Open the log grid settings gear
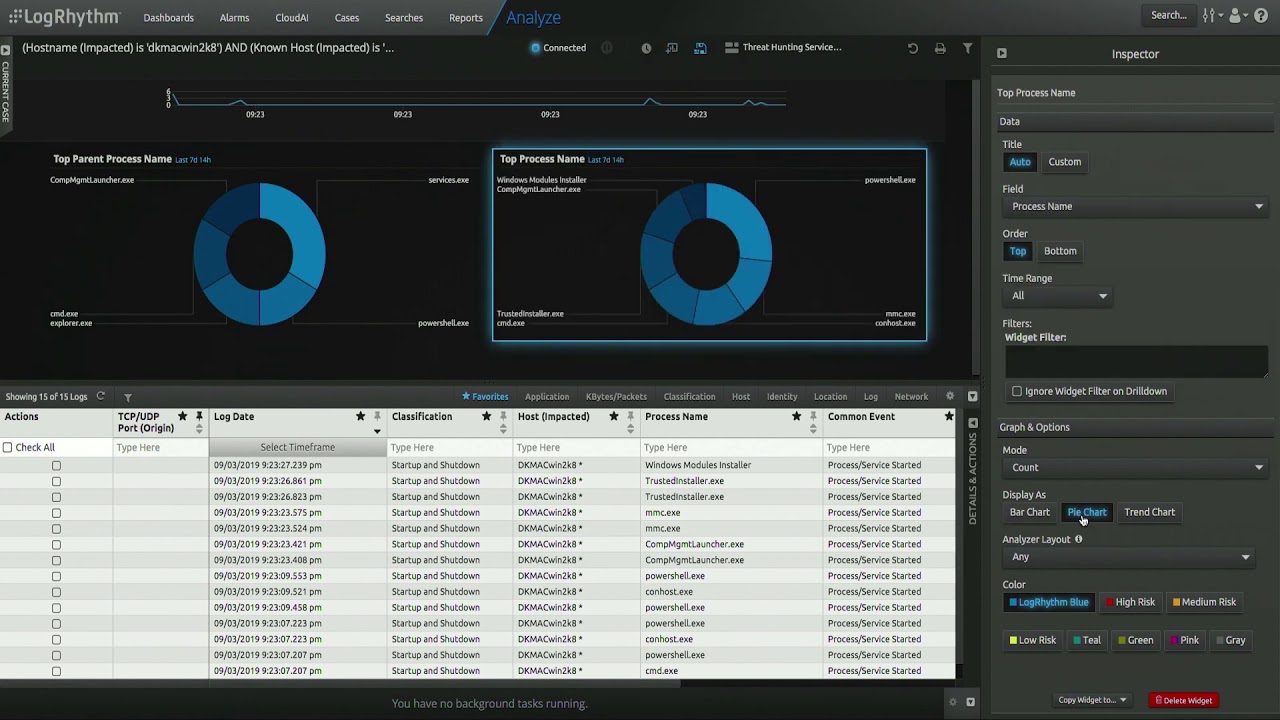This screenshot has height=720, width=1280. click(950, 397)
